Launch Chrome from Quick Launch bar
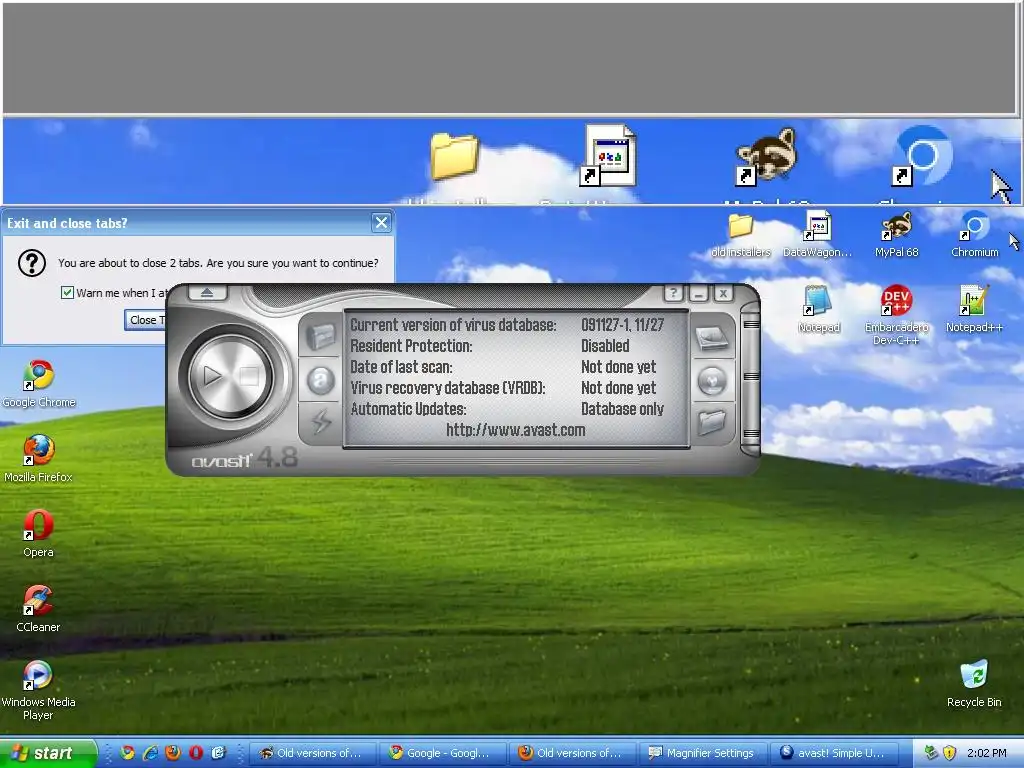 point(127,753)
